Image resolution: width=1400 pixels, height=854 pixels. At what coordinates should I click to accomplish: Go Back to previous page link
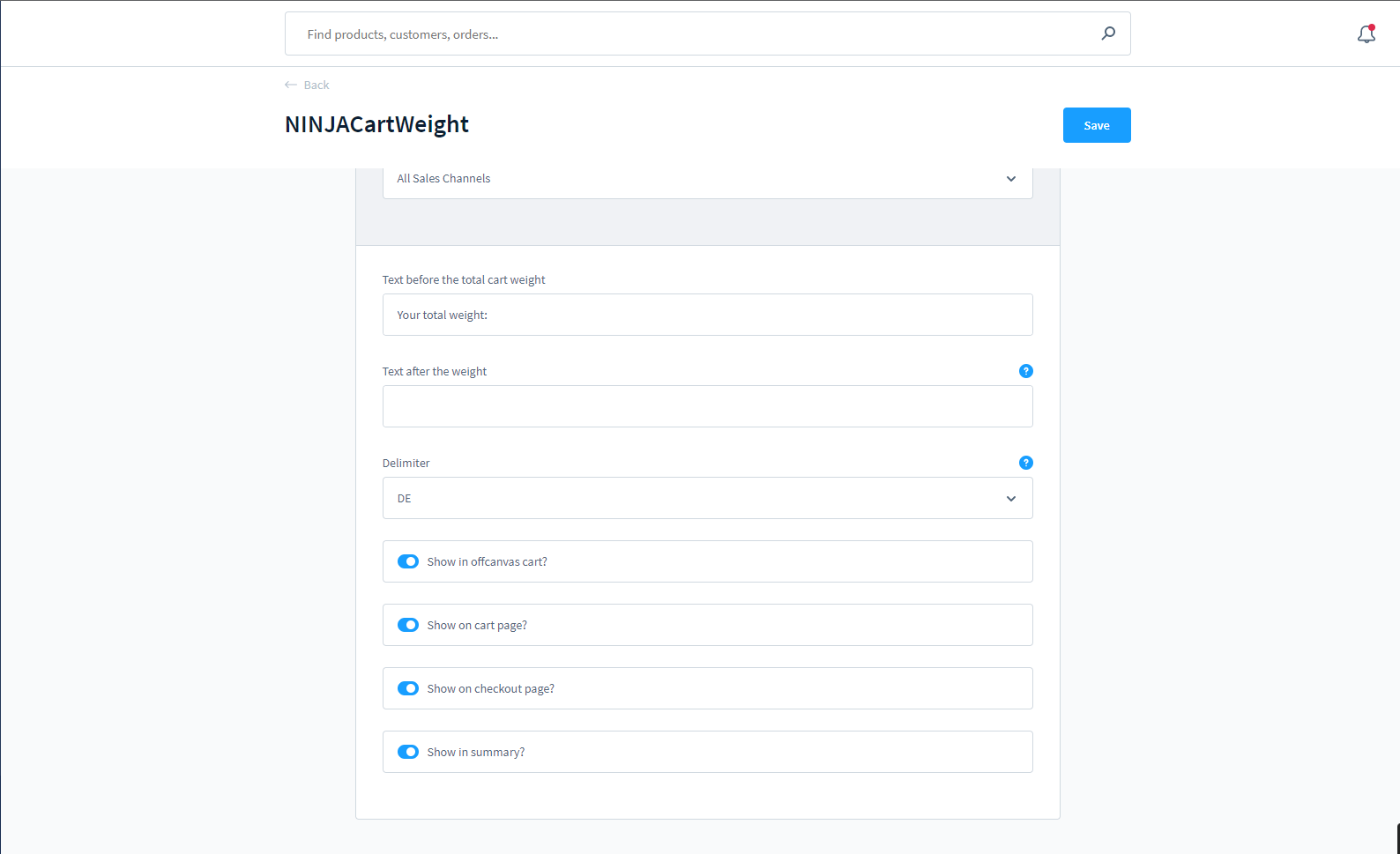pos(307,85)
